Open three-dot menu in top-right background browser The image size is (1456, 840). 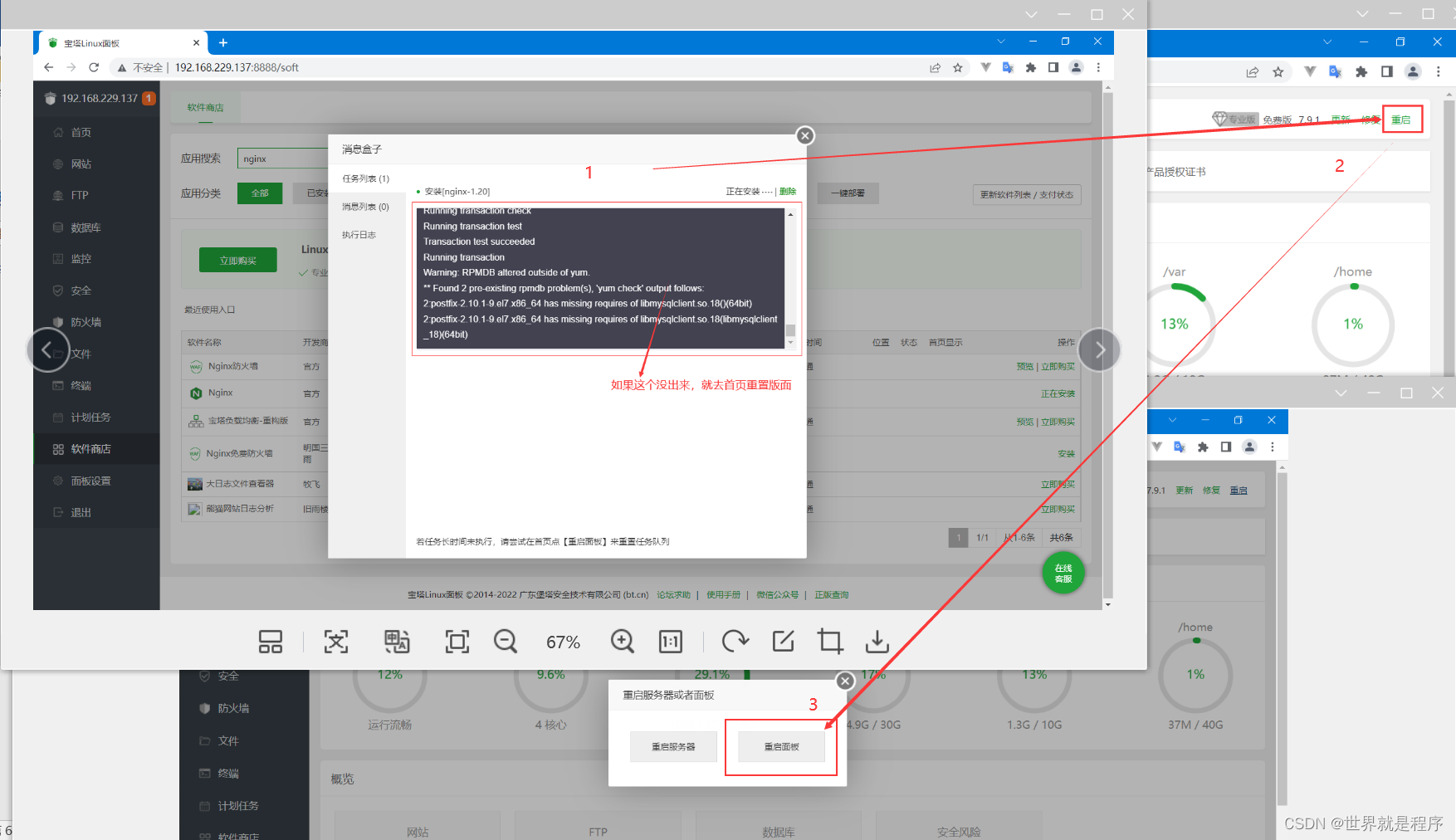pyautogui.click(x=1439, y=72)
